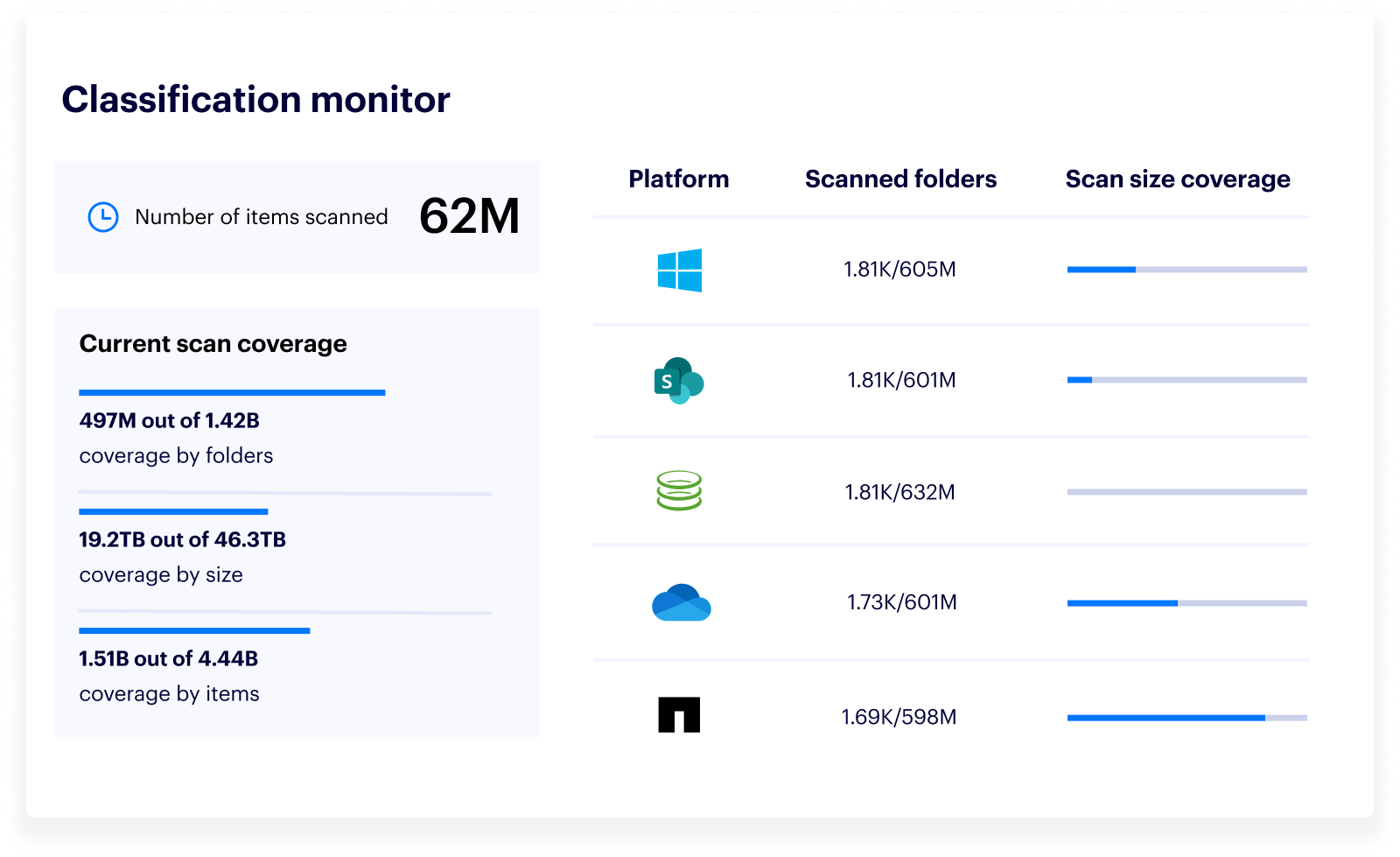Open the green database platform icon
The image size is (1400, 857).
[x=679, y=491]
